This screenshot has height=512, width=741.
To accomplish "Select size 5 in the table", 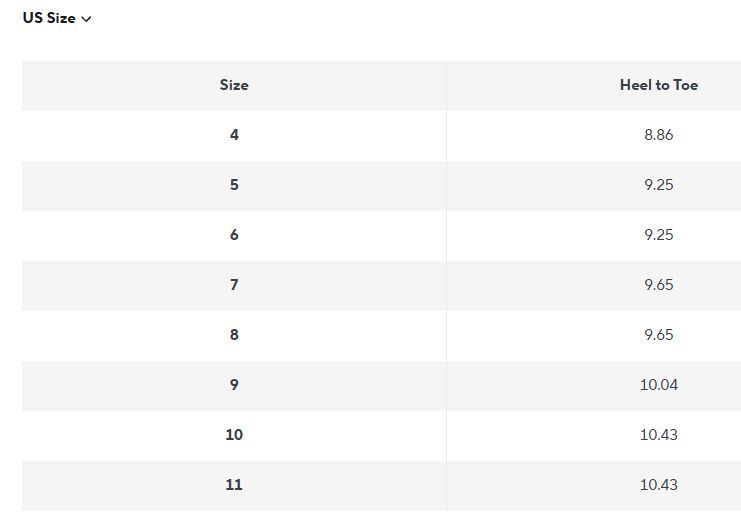I will 234,185.
